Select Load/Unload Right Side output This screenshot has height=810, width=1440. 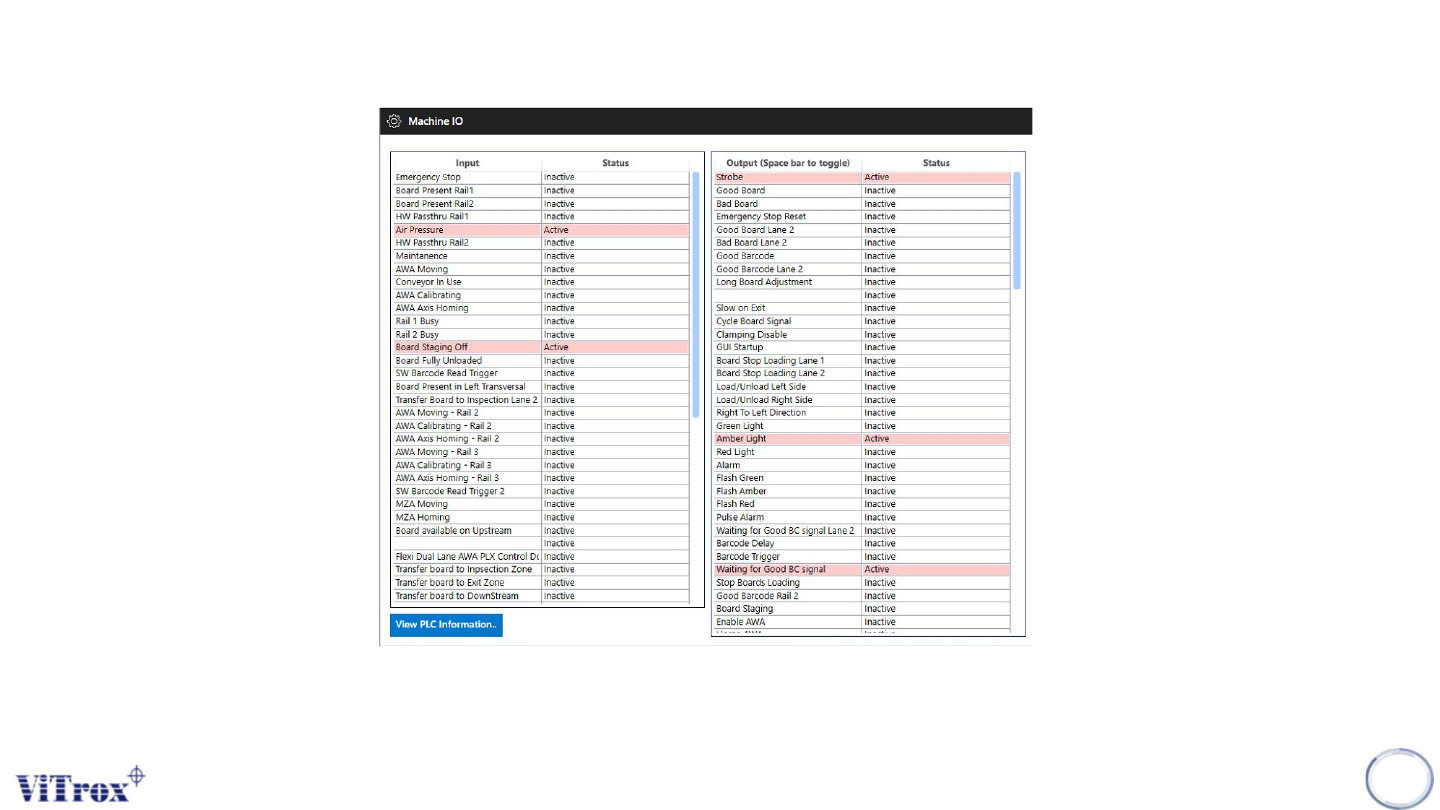[862, 399]
